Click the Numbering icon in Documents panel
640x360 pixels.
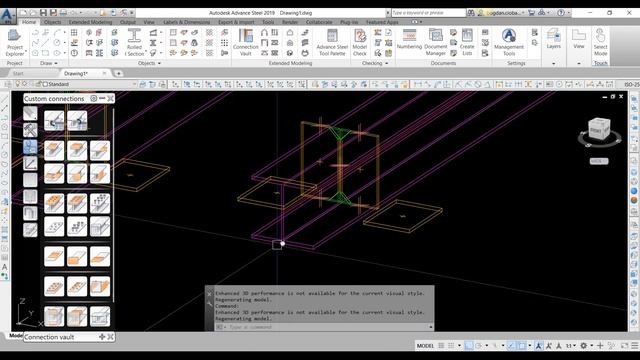click(409, 40)
